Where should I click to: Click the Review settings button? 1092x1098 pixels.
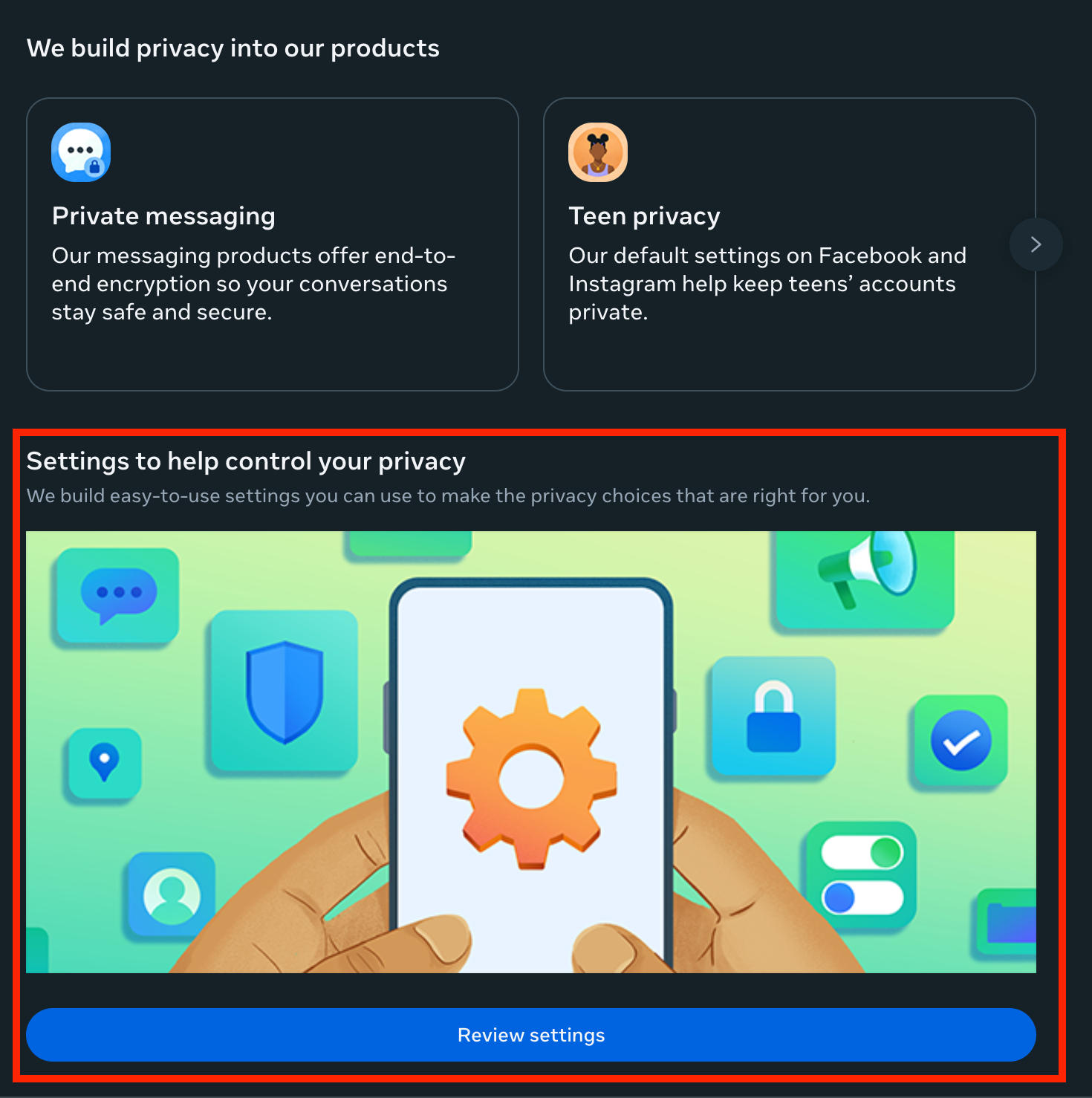click(x=531, y=1035)
